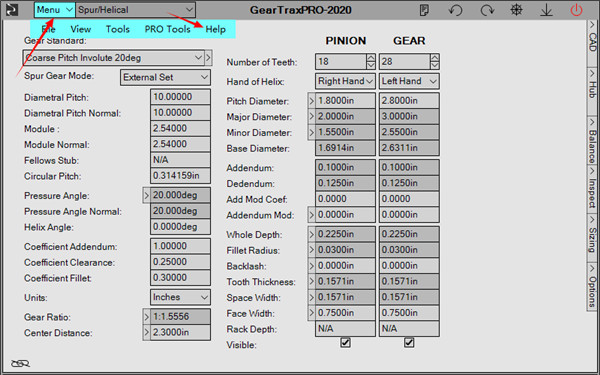Click the ship wheel icon

517,10
